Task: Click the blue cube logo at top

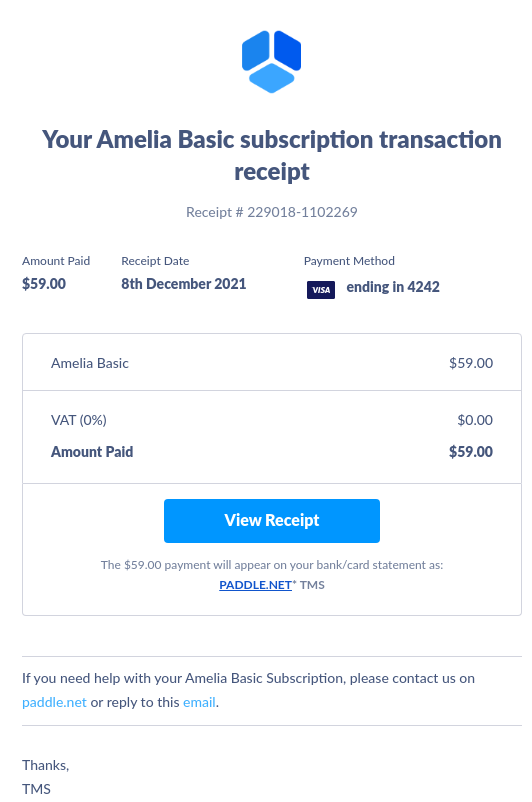Action: (x=272, y=62)
